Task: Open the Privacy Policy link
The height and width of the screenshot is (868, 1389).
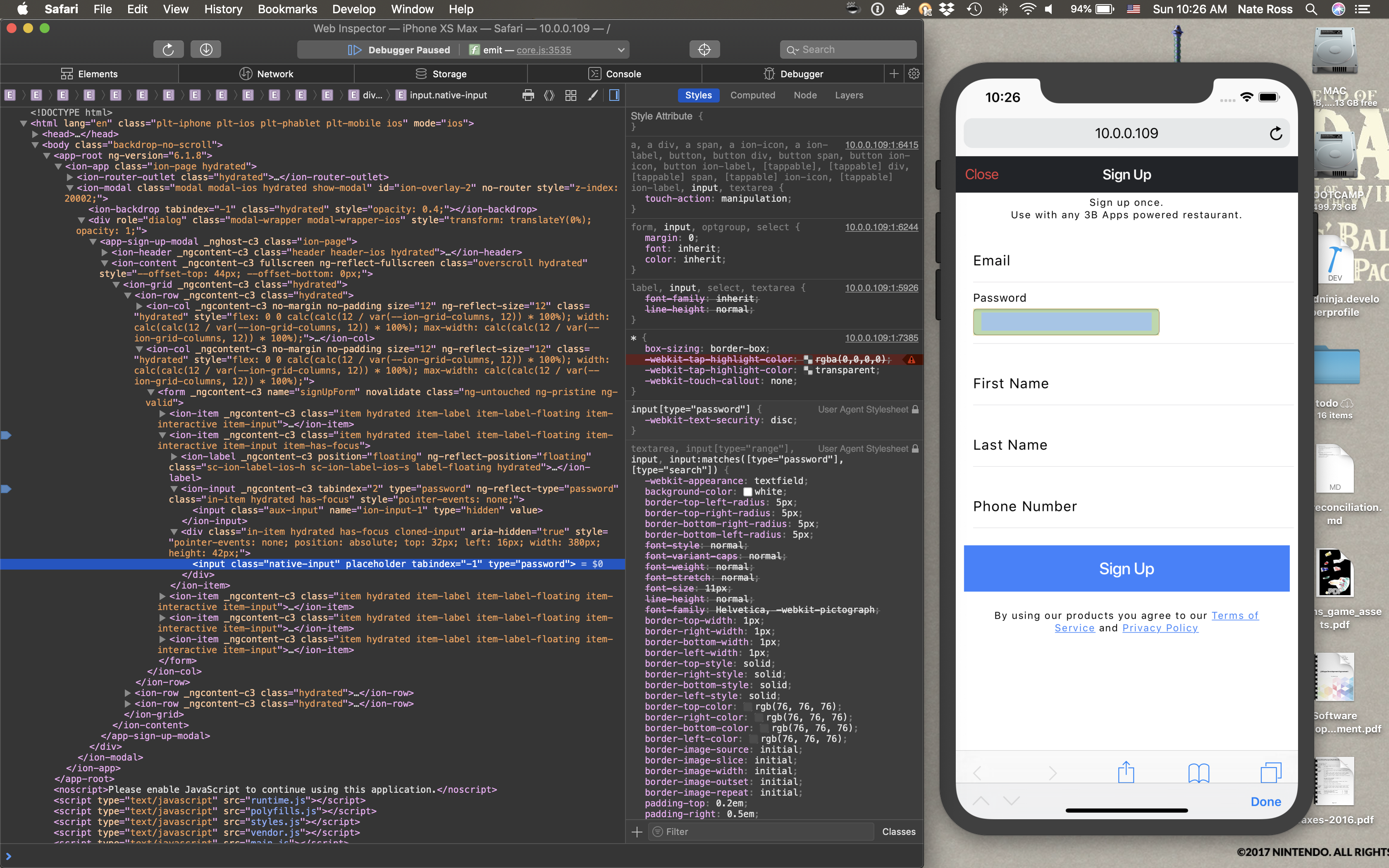Action: [1160, 628]
